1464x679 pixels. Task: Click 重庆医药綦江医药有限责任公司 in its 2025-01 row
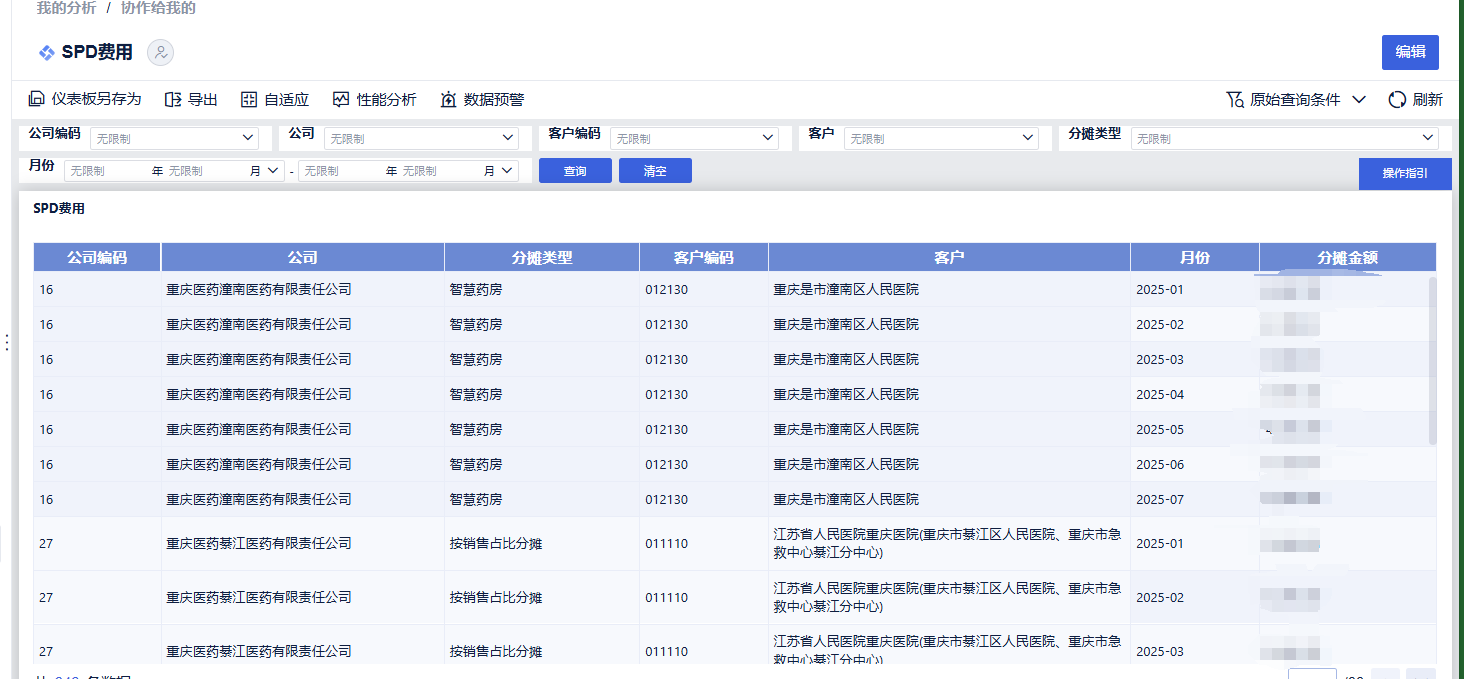(x=259, y=544)
